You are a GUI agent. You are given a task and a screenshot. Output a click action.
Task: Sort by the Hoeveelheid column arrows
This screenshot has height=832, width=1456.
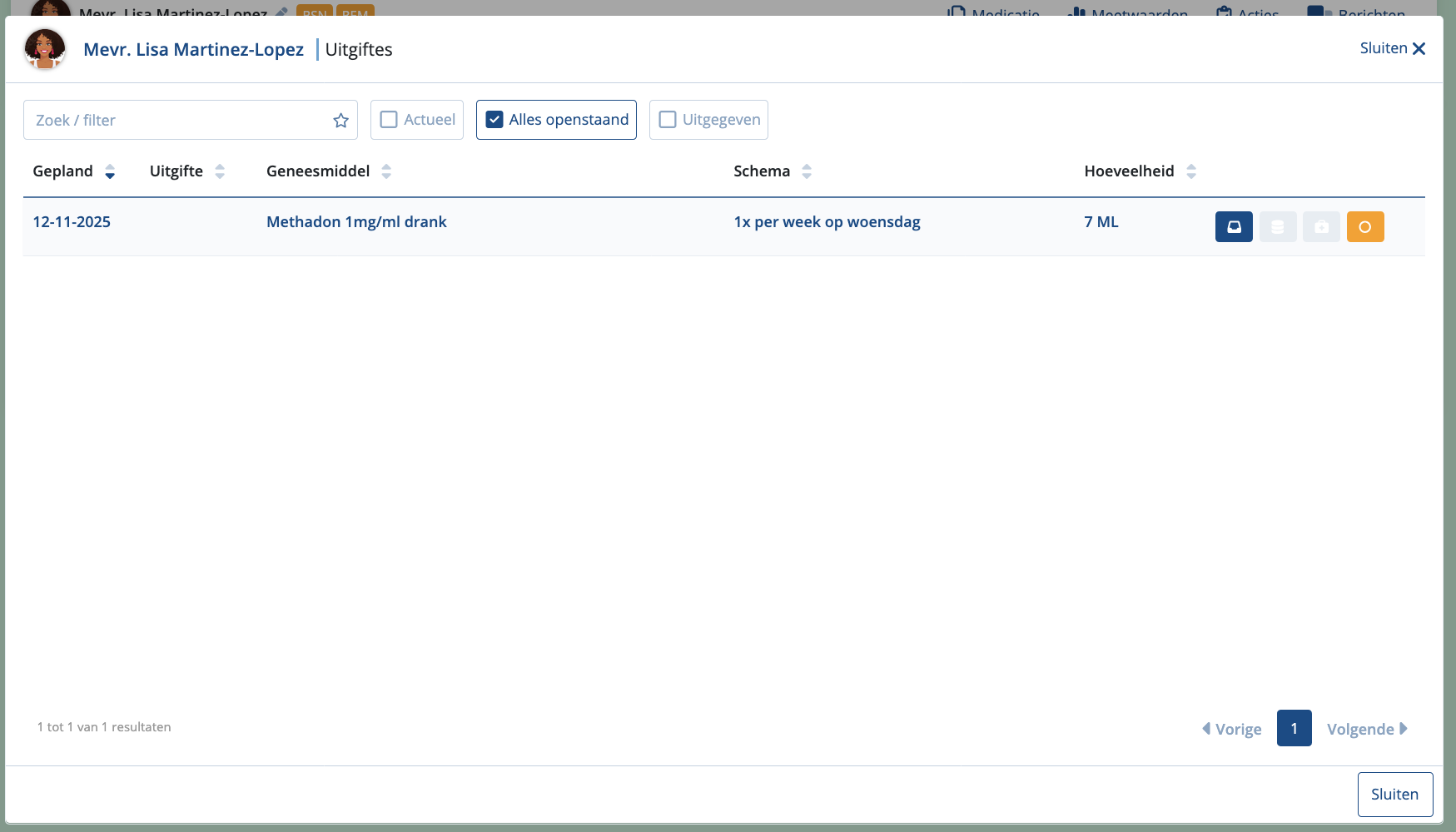click(1191, 171)
